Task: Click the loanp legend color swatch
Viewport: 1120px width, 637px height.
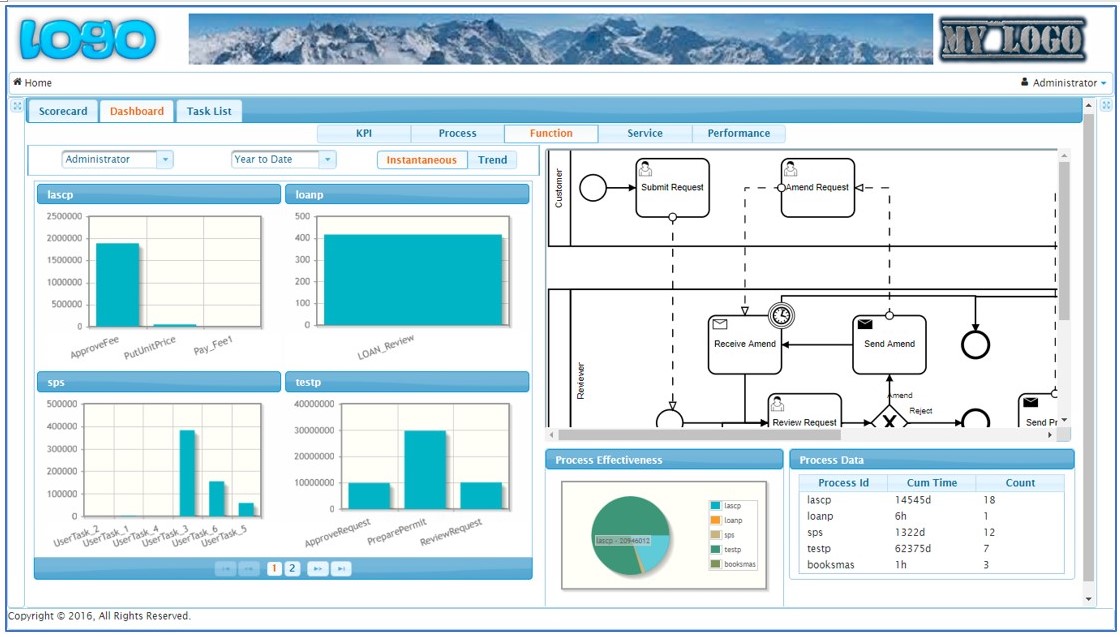Action: [715, 521]
